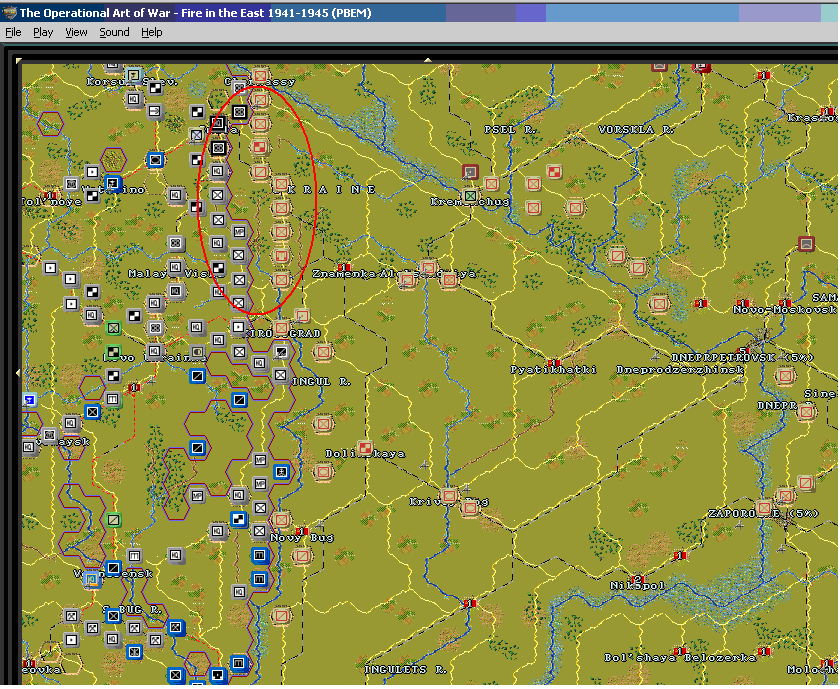Open the View menu

pyautogui.click(x=76, y=32)
